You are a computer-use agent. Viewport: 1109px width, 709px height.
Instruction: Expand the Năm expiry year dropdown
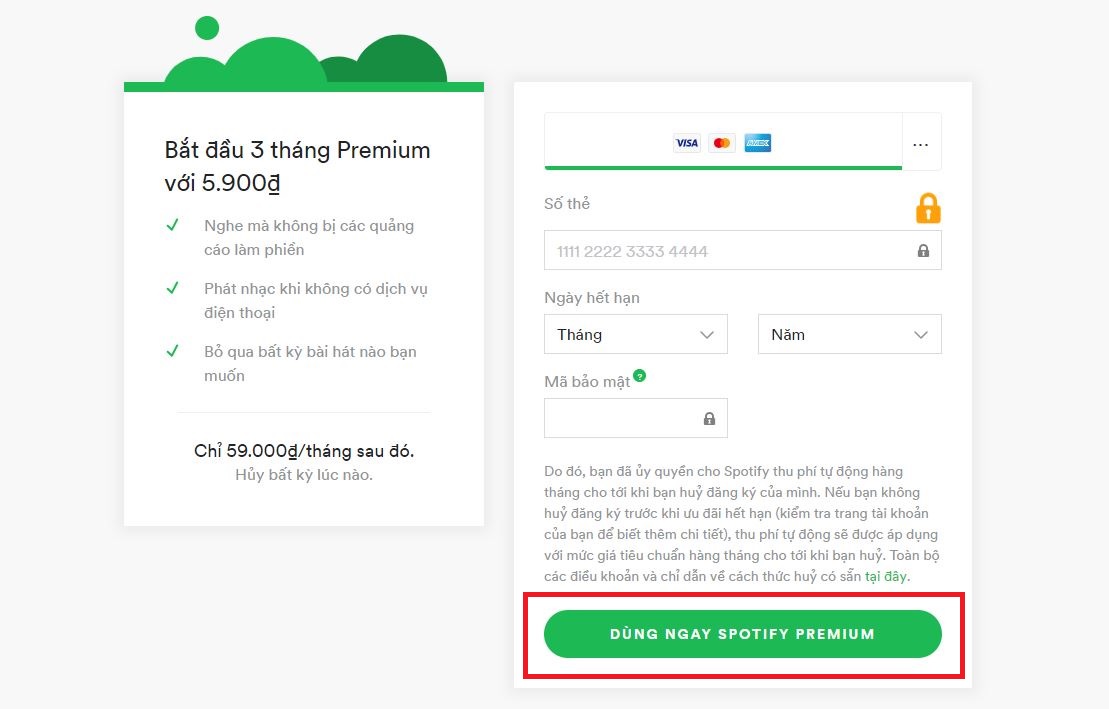coord(850,335)
